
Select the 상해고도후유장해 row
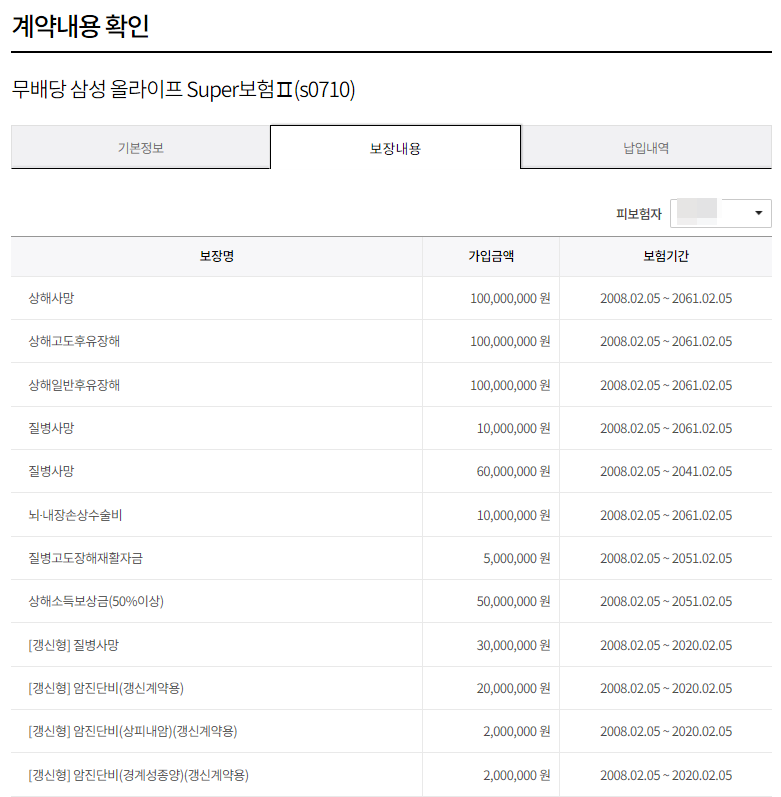click(391, 341)
